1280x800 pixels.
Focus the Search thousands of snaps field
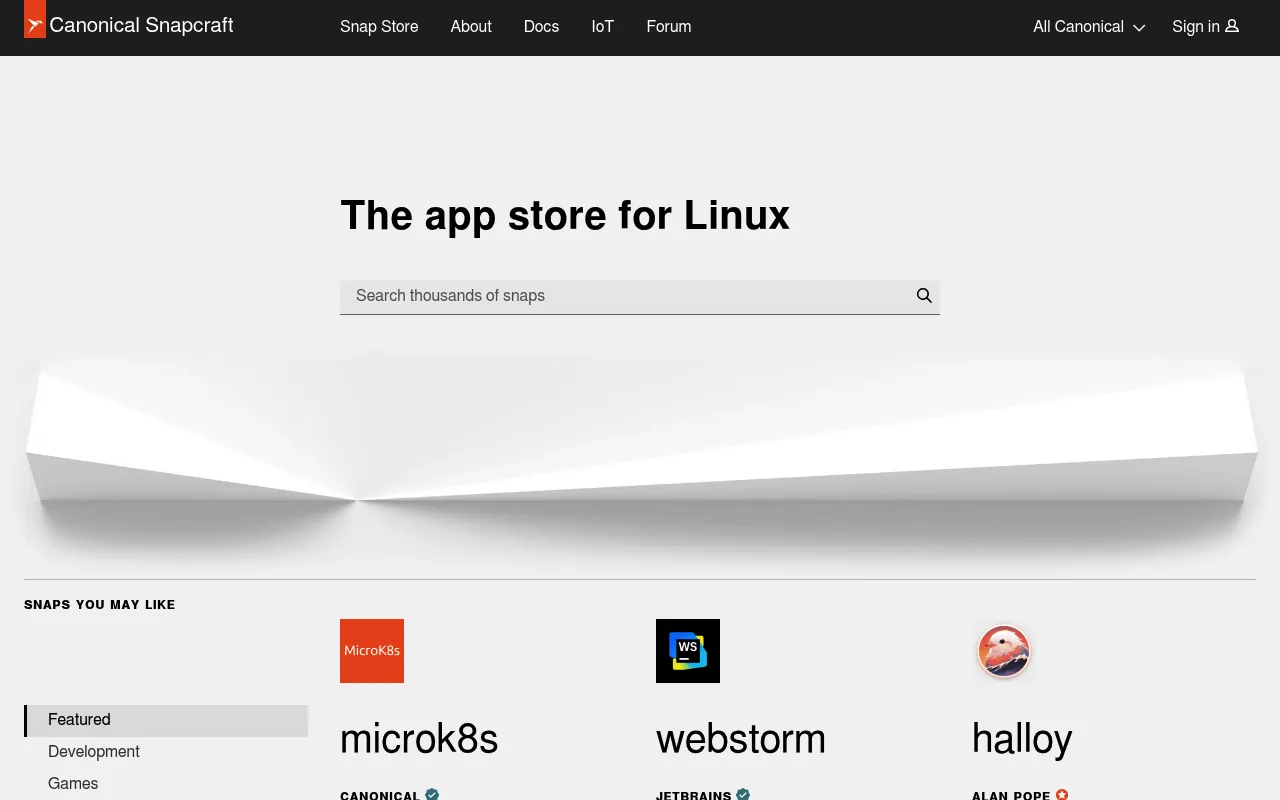coord(640,296)
